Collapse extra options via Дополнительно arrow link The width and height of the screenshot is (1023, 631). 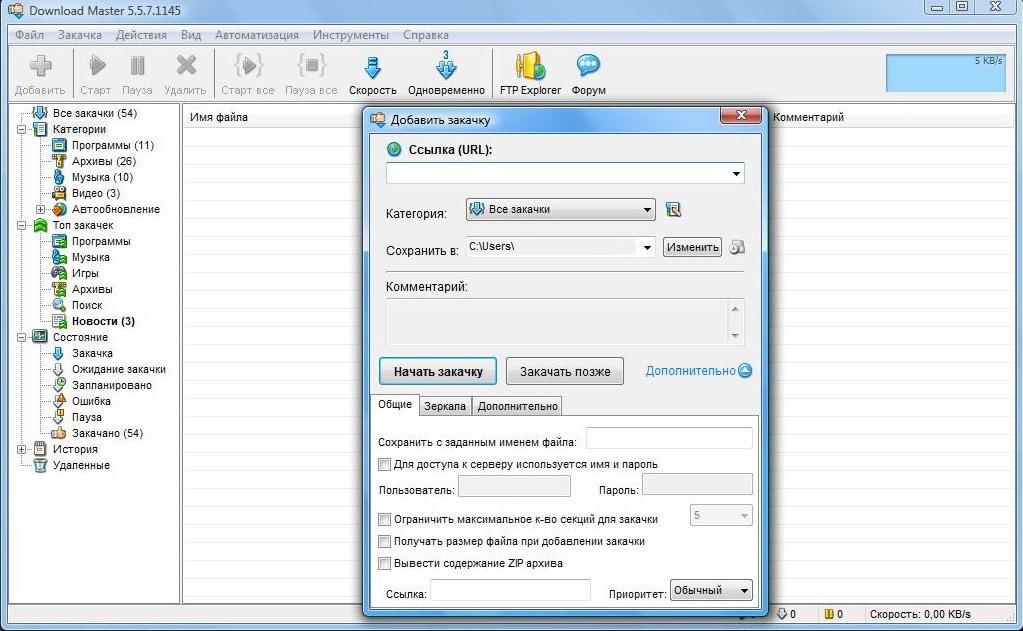[x=699, y=371]
